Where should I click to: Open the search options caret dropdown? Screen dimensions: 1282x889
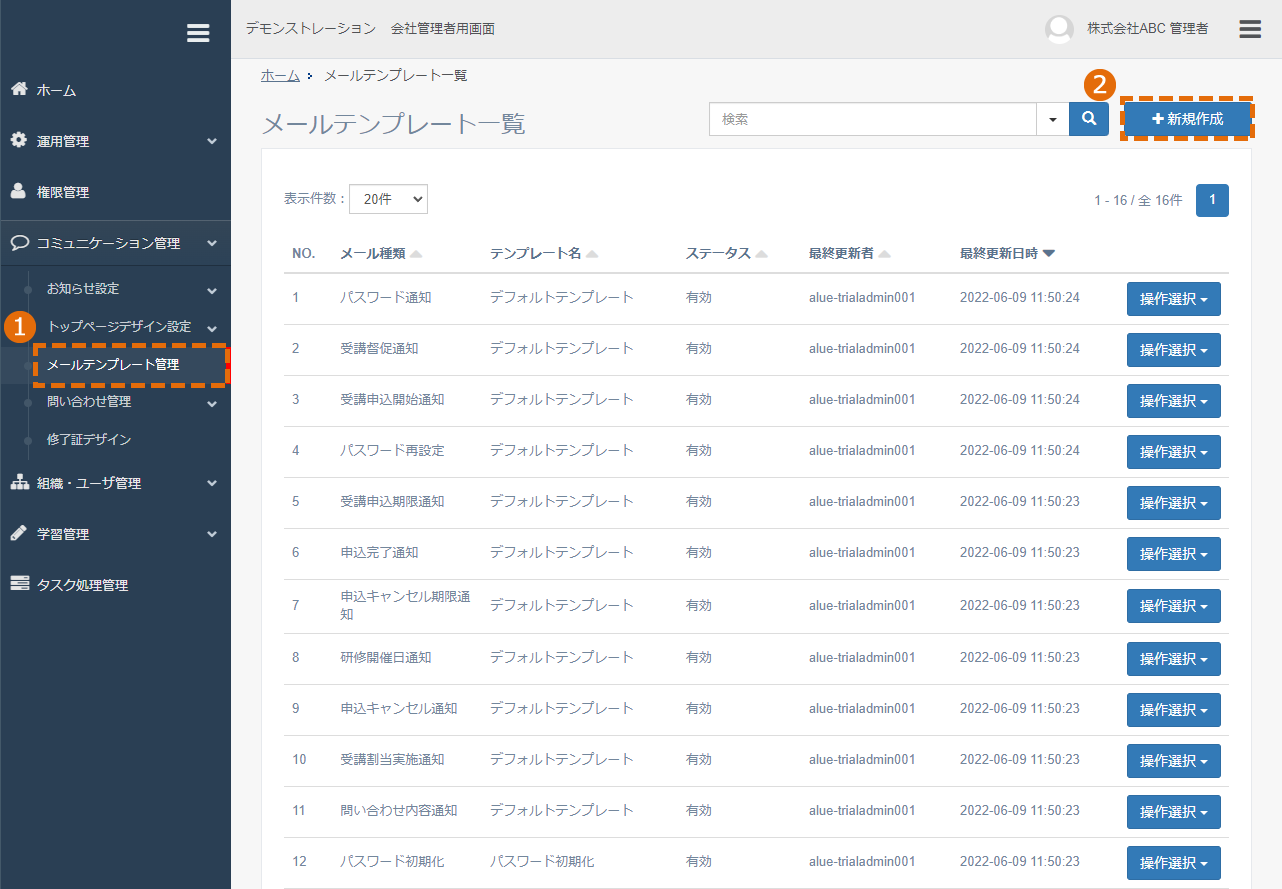point(1053,119)
